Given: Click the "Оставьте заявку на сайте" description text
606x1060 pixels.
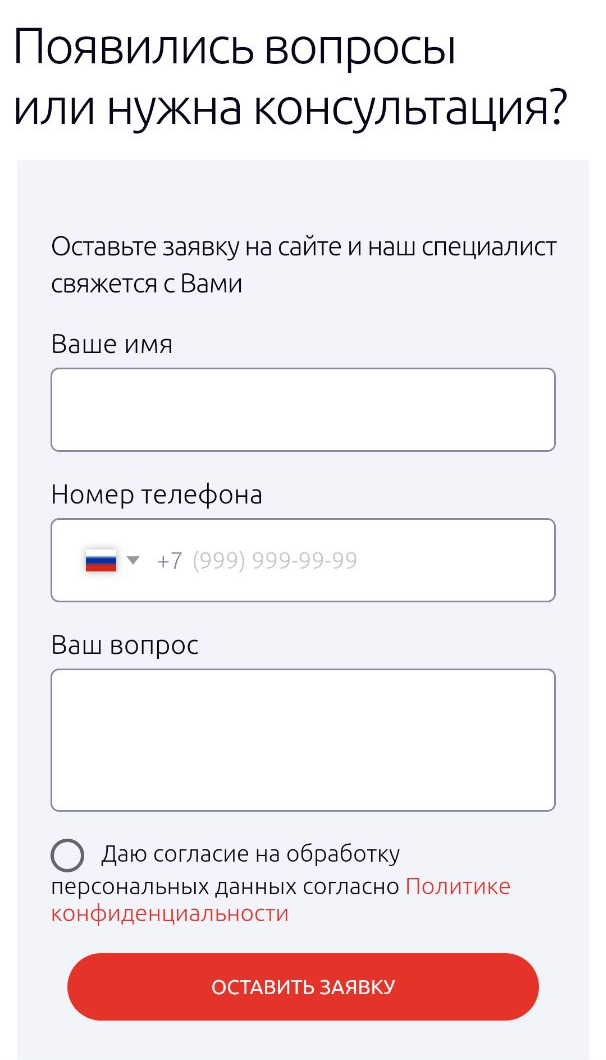Looking at the screenshot, I should pos(197,247).
